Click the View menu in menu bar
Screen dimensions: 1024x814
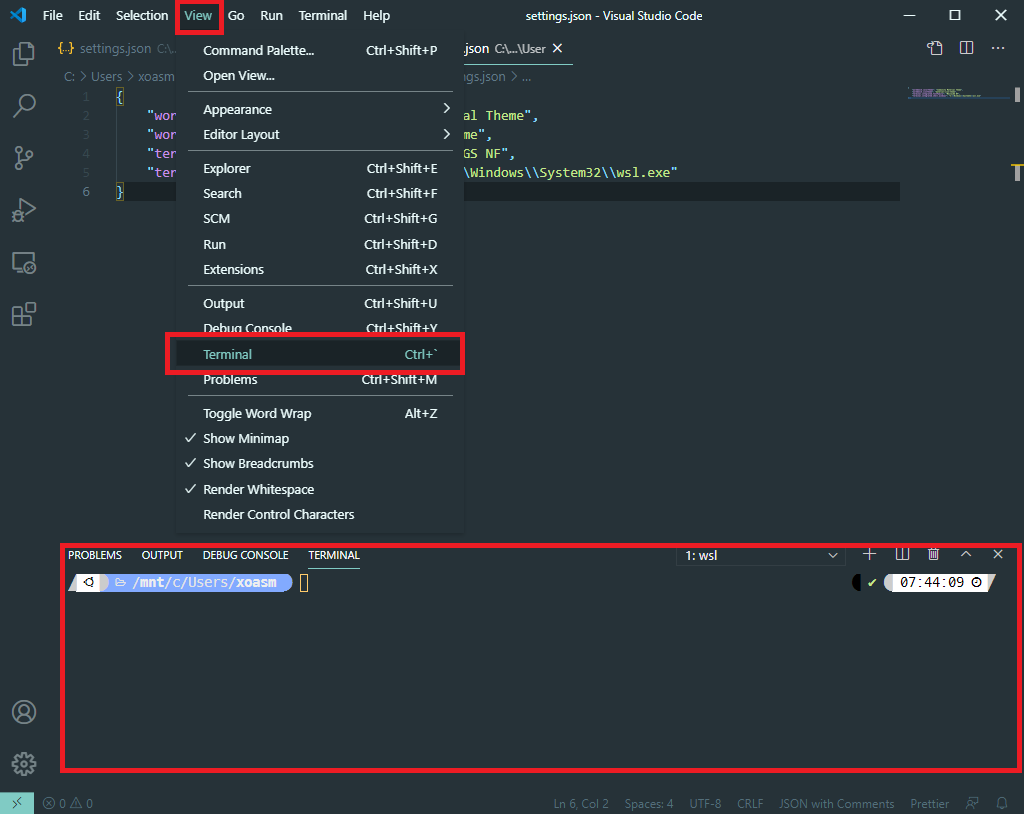198,15
